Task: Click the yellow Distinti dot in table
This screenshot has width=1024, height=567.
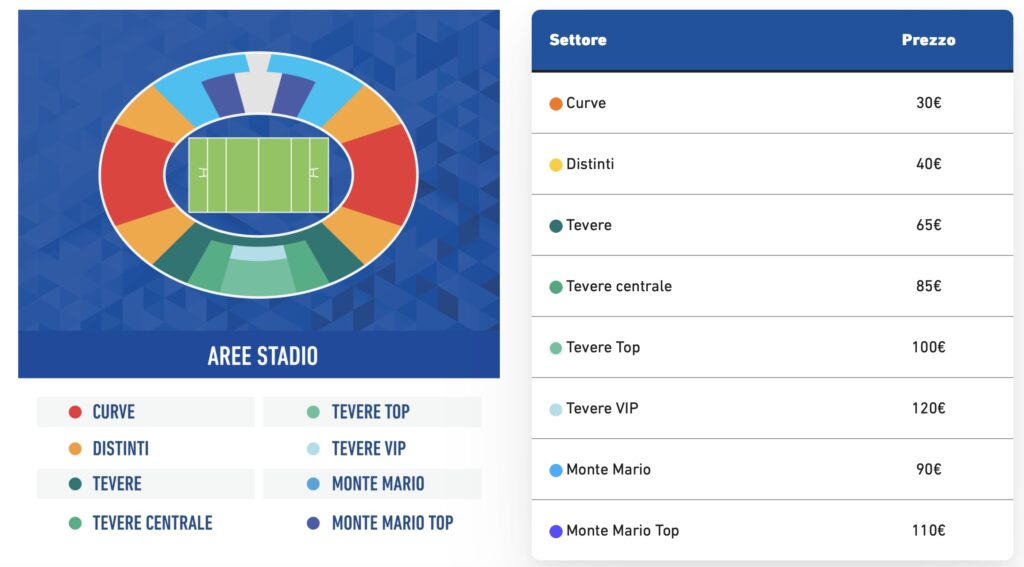Action: coord(556,164)
